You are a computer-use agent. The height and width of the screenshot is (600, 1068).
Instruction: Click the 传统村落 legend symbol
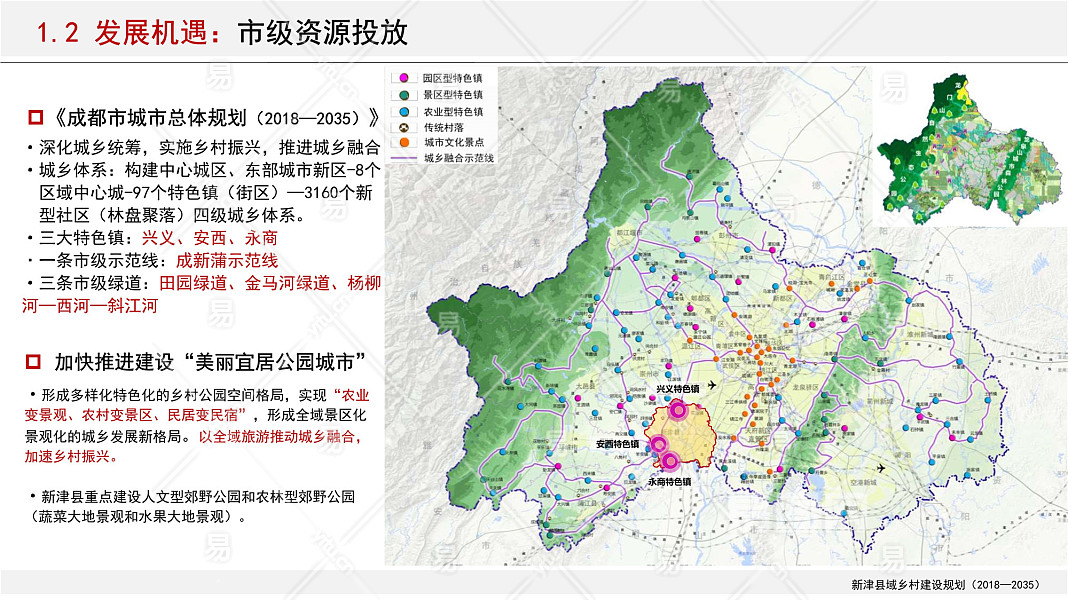coord(404,127)
